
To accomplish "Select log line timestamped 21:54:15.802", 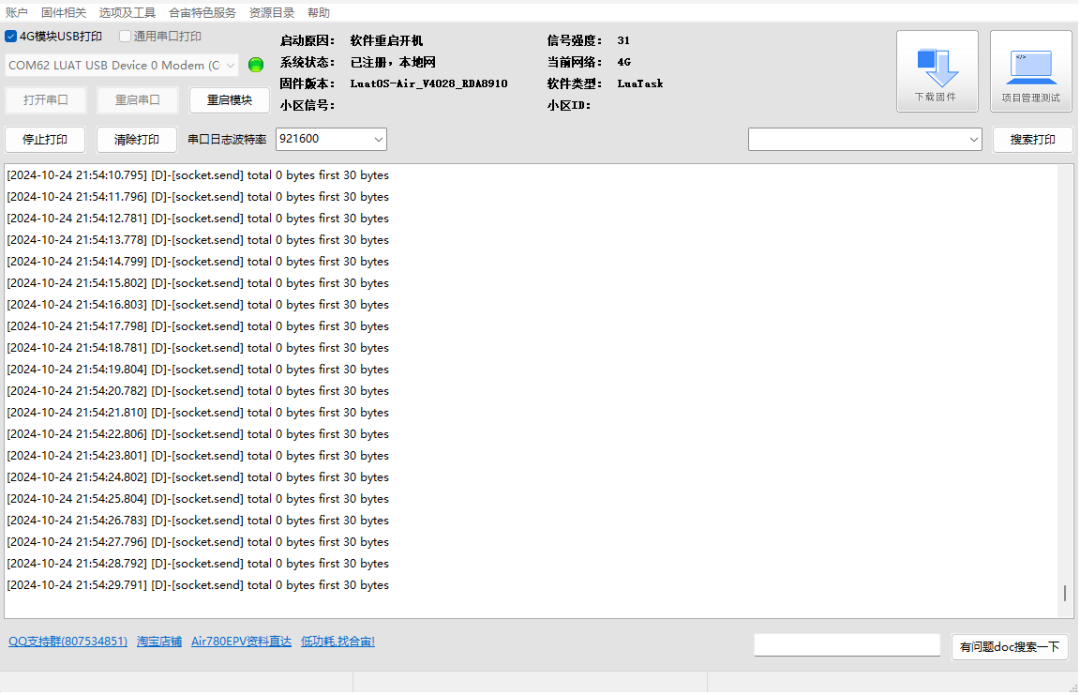I will (198, 283).
